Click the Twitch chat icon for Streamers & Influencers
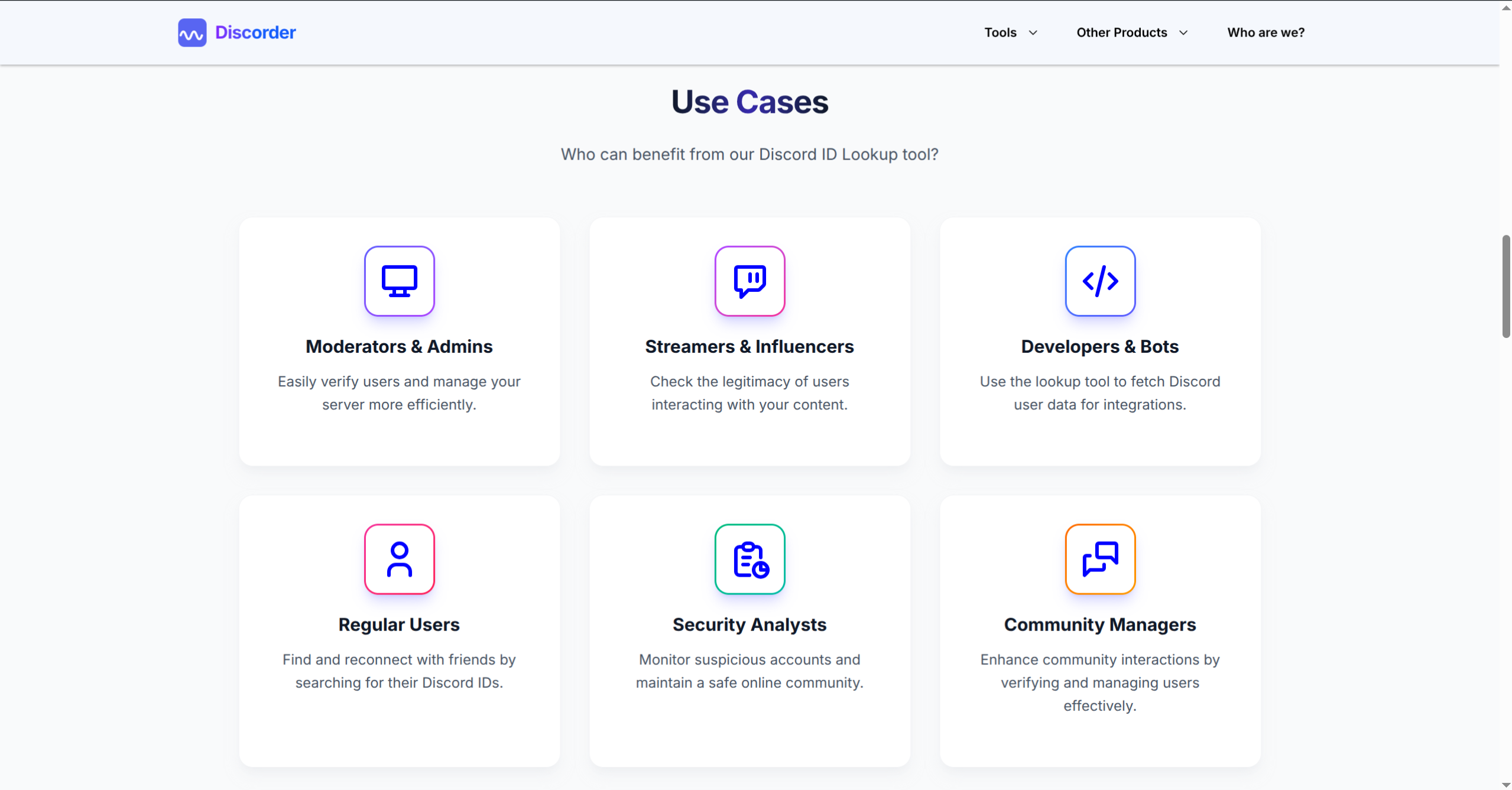 tap(749, 281)
